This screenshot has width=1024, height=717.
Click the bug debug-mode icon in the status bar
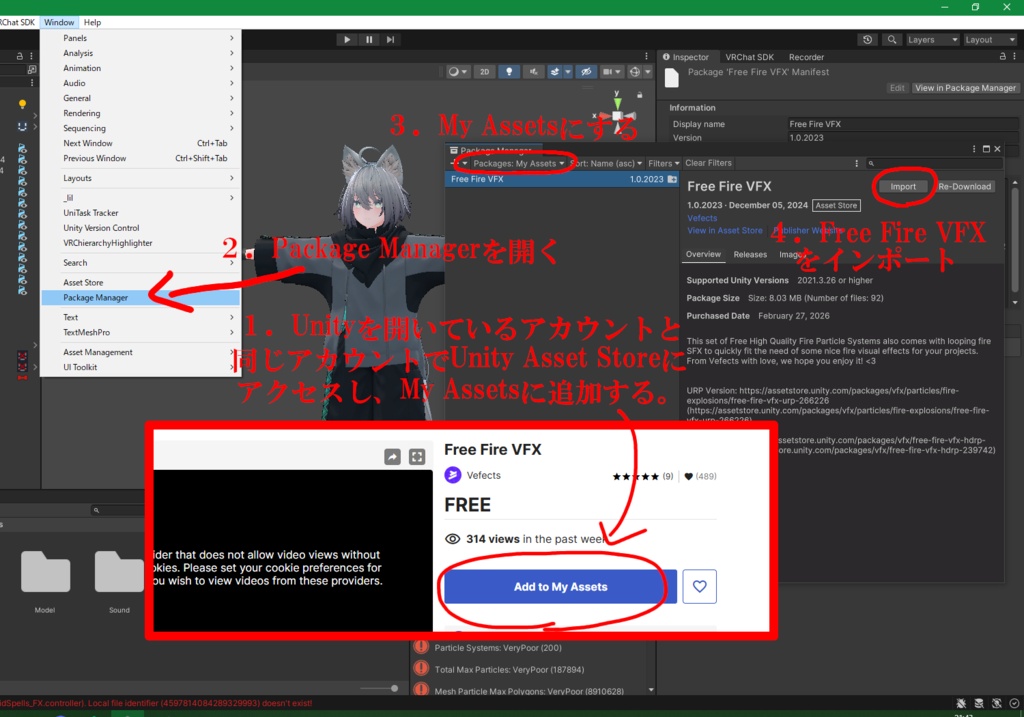(x=961, y=703)
